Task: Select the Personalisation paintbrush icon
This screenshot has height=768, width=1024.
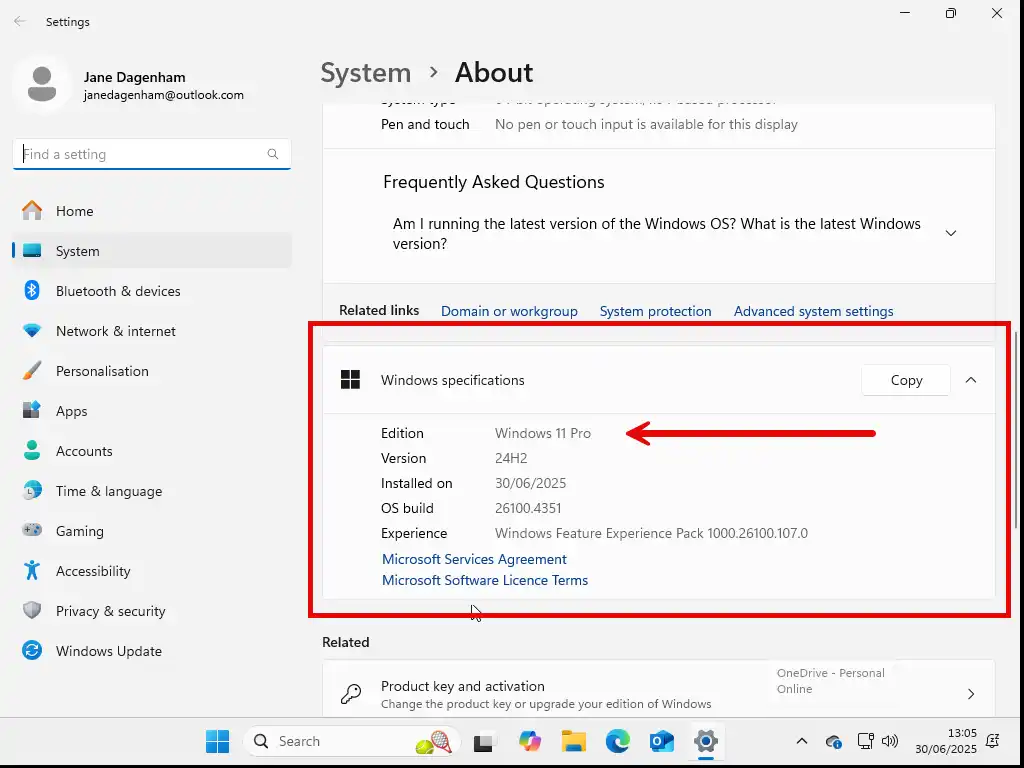Action: (32, 371)
